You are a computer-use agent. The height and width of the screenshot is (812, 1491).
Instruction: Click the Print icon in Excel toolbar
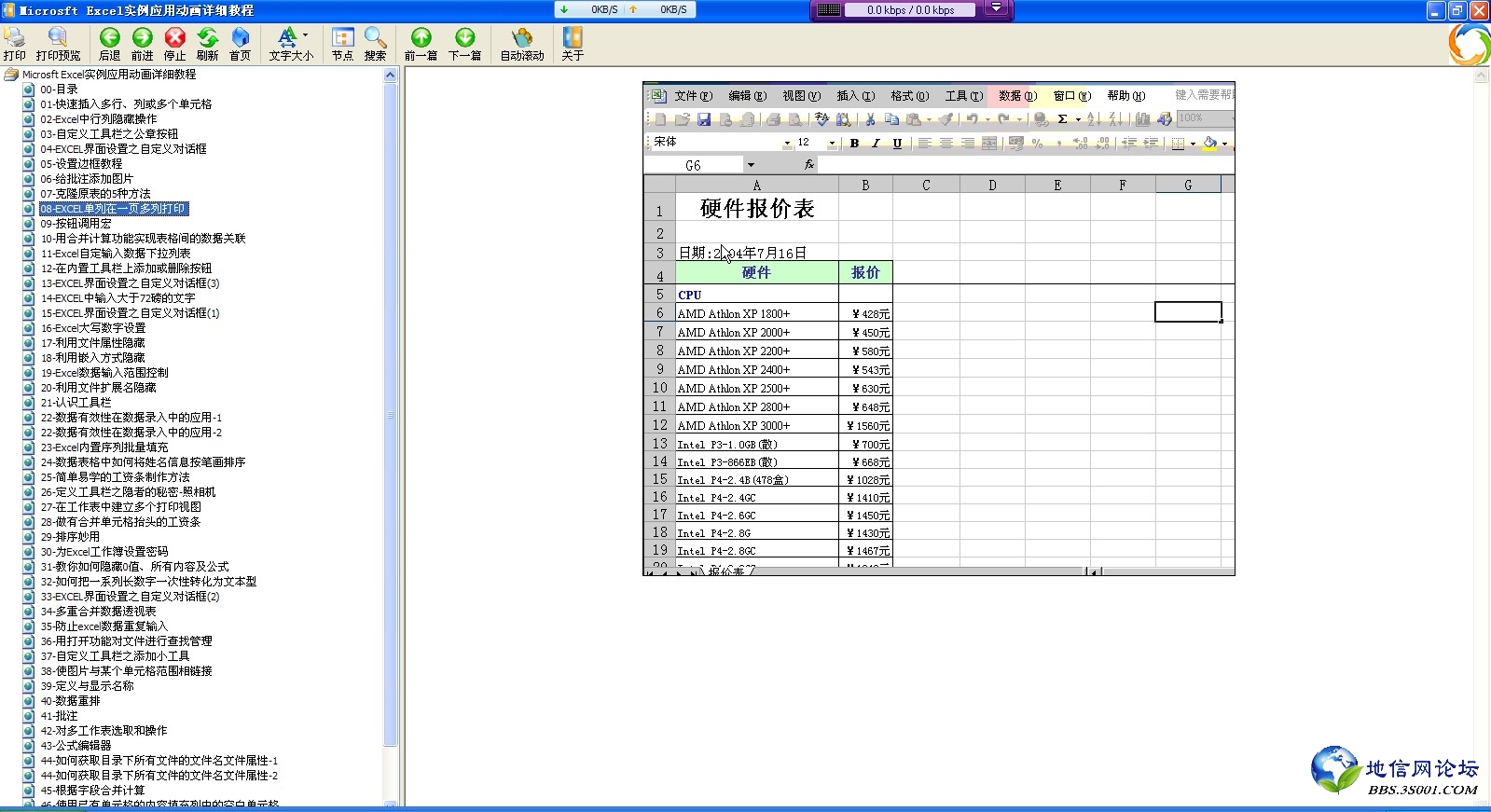773,119
